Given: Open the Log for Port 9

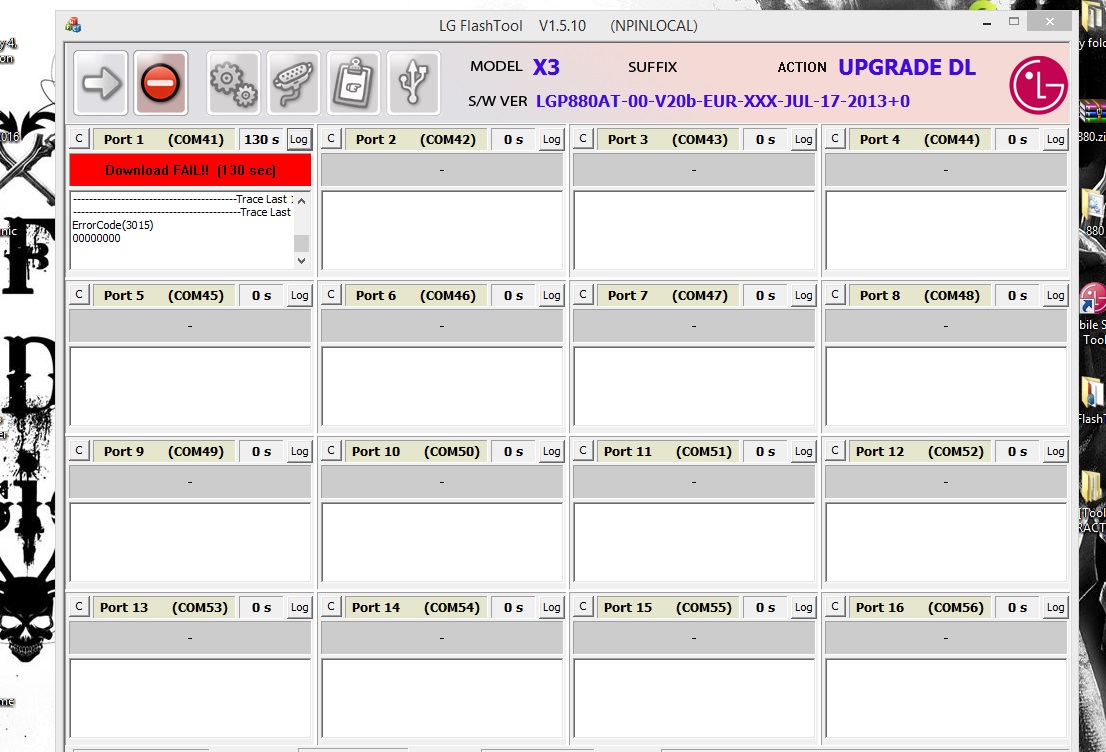Looking at the screenshot, I should pyautogui.click(x=299, y=451).
